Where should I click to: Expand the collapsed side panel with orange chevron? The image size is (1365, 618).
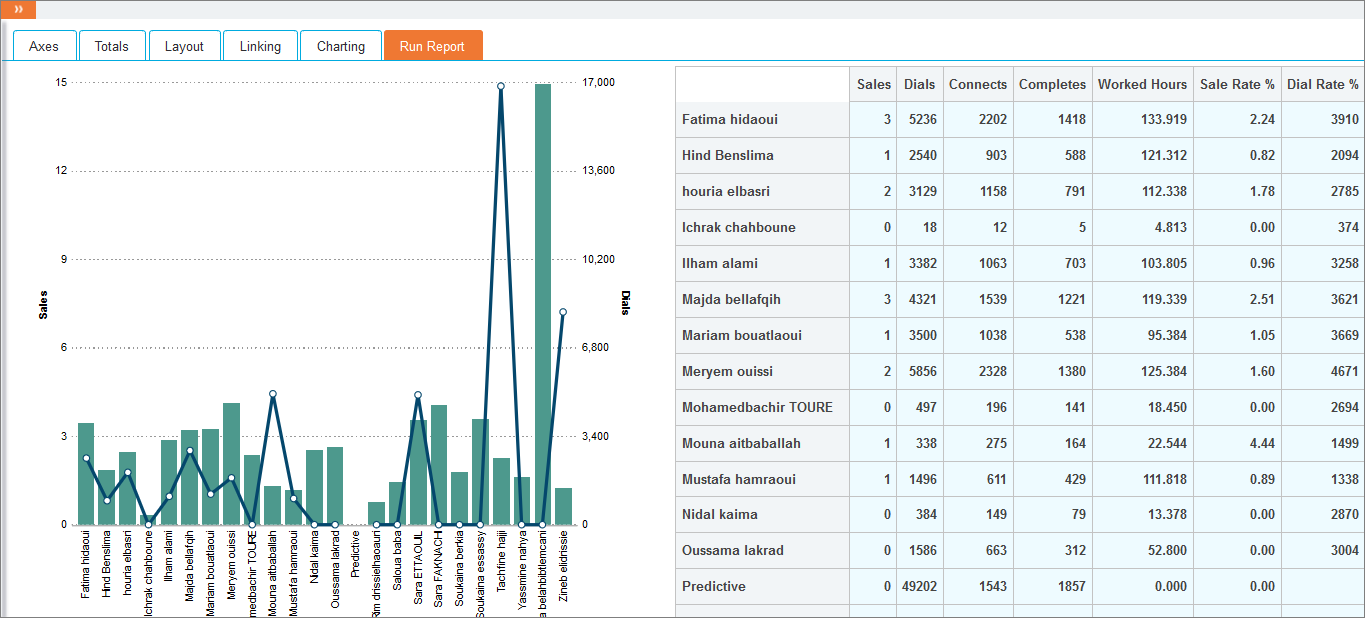click(18, 10)
